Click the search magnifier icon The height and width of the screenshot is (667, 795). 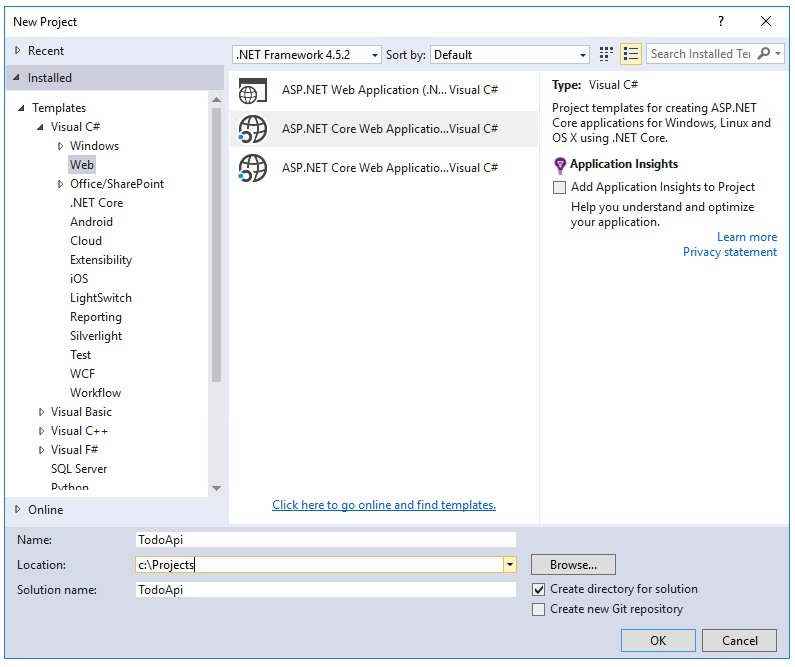pyautogui.click(x=763, y=53)
